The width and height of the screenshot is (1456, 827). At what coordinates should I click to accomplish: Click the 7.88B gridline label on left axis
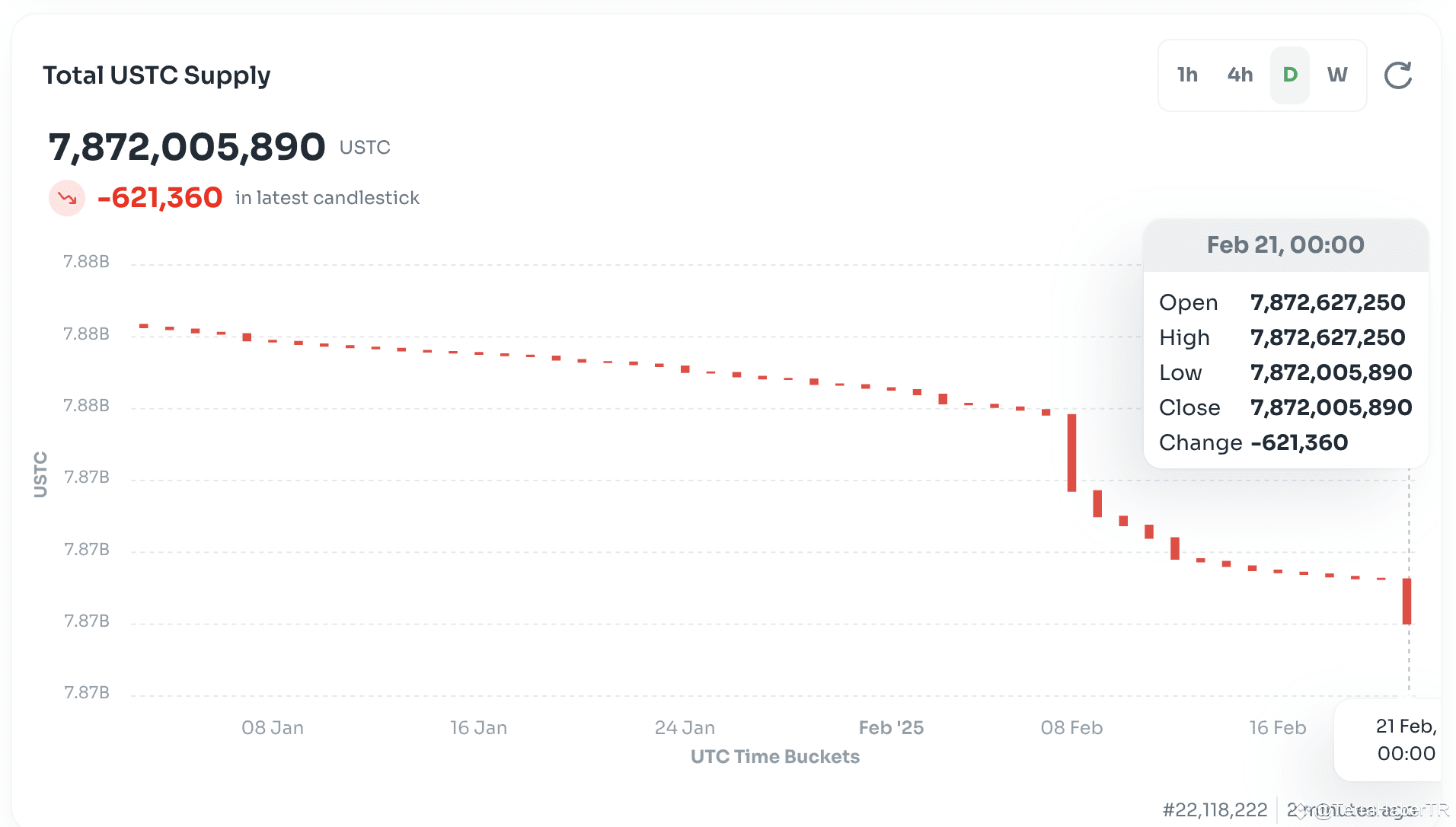pos(86,261)
